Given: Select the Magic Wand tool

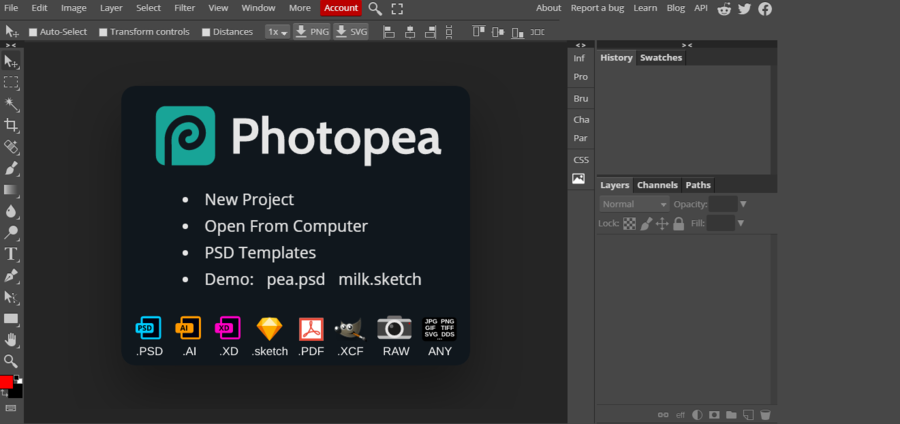Looking at the screenshot, I should [11, 104].
